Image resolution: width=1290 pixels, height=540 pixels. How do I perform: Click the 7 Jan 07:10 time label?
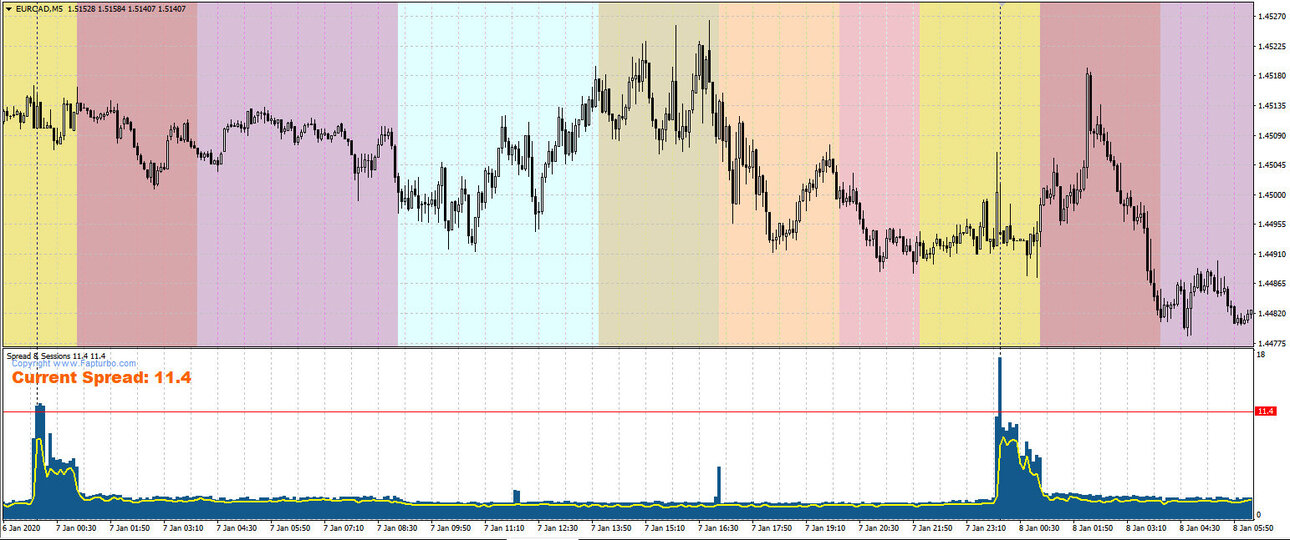coord(343,528)
